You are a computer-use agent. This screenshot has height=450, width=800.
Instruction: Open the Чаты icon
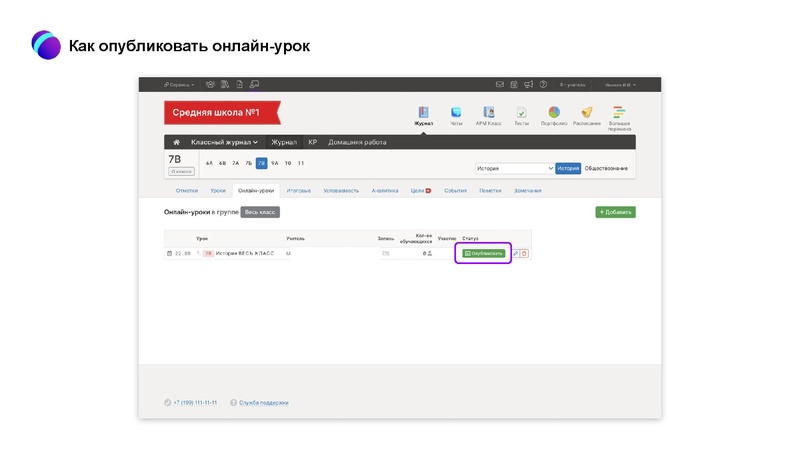click(456, 114)
